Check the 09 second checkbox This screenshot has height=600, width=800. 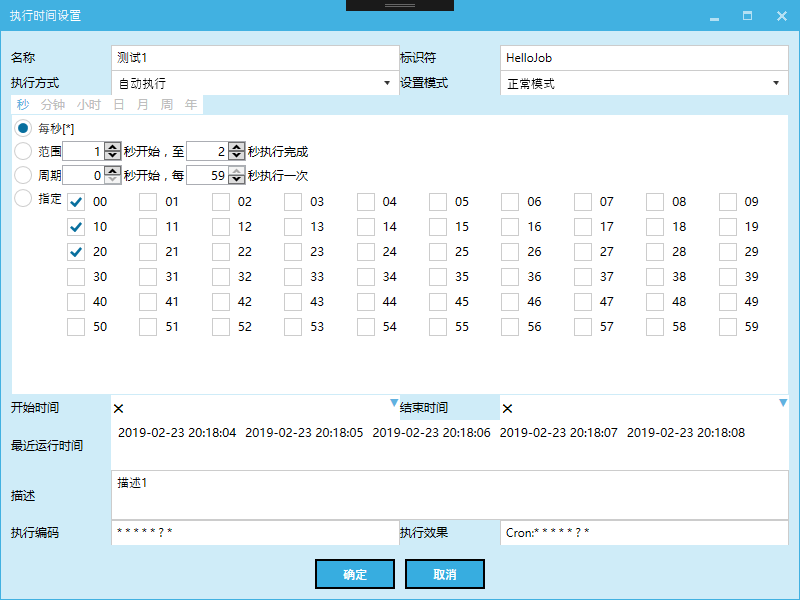pos(728,202)
